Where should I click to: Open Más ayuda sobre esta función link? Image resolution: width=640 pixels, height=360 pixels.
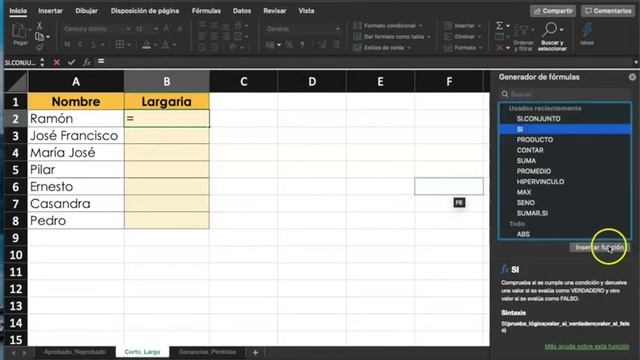587,347
